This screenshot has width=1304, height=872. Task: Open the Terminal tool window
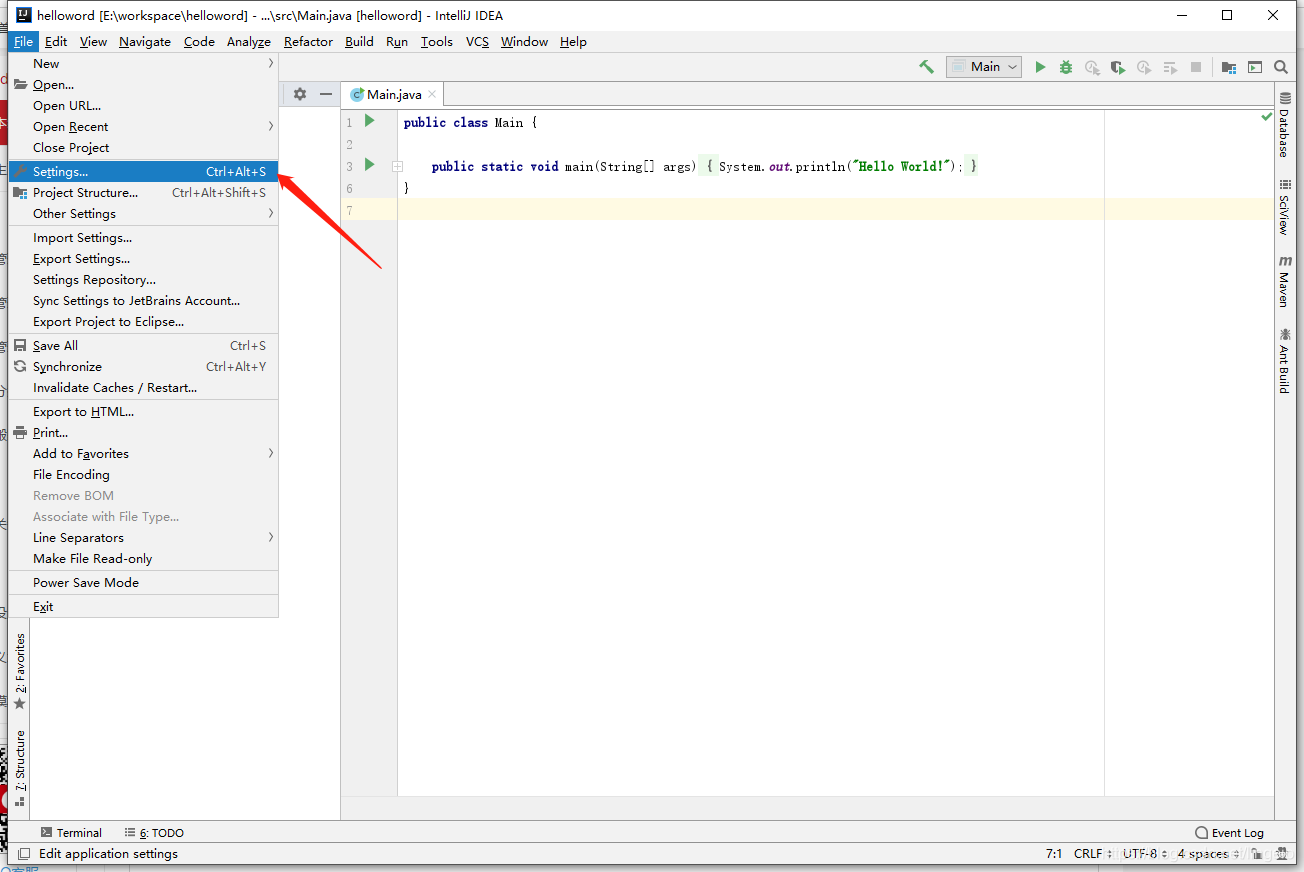[71, 832]
